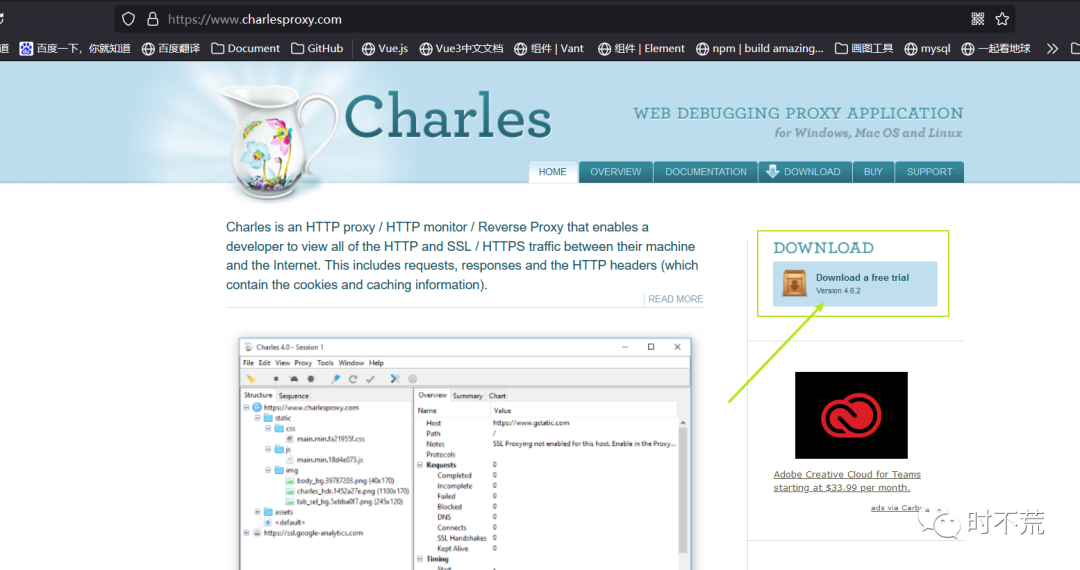Click the breakpoints toolbar icon

311,379
